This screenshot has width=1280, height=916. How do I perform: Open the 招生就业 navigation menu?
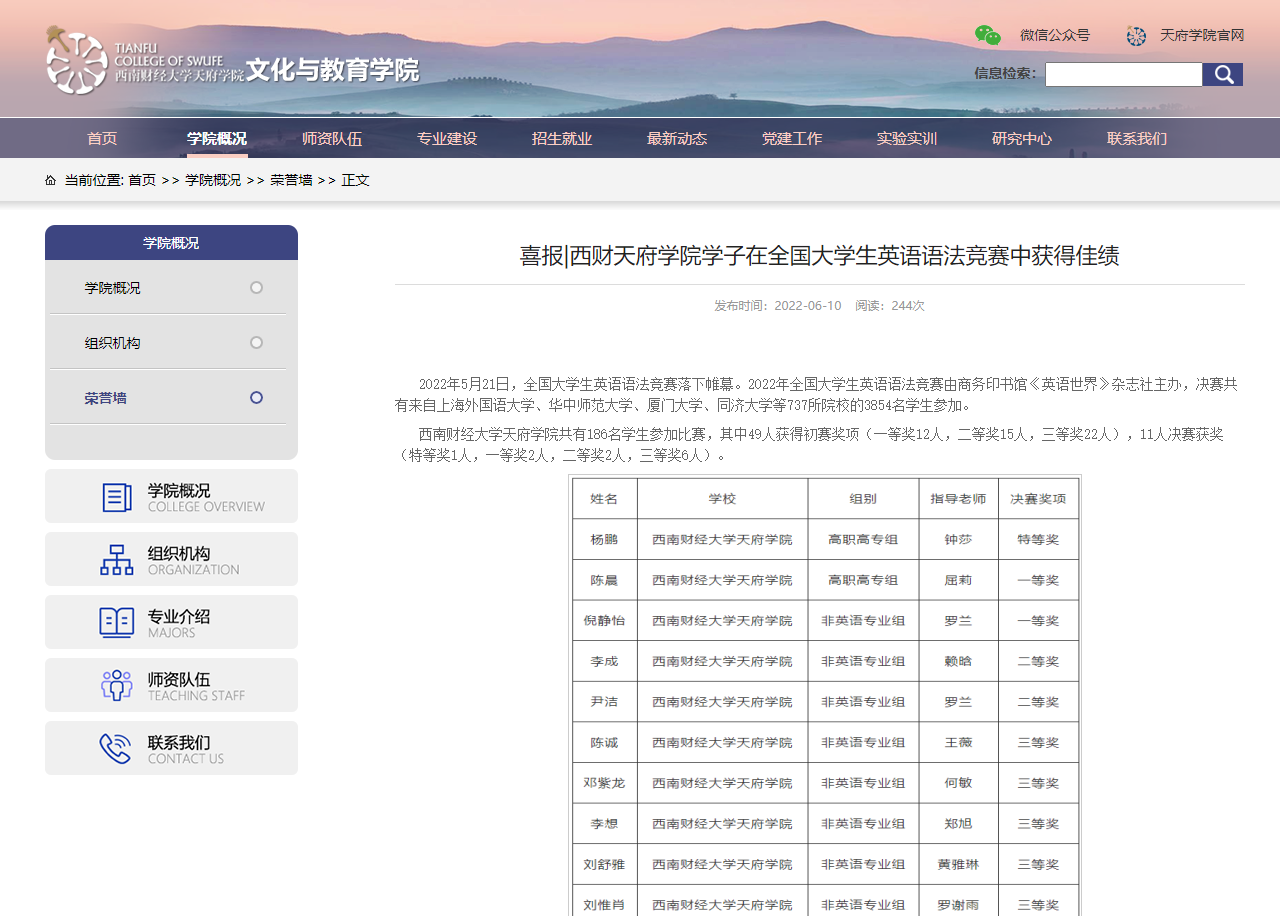click(562, 139)
